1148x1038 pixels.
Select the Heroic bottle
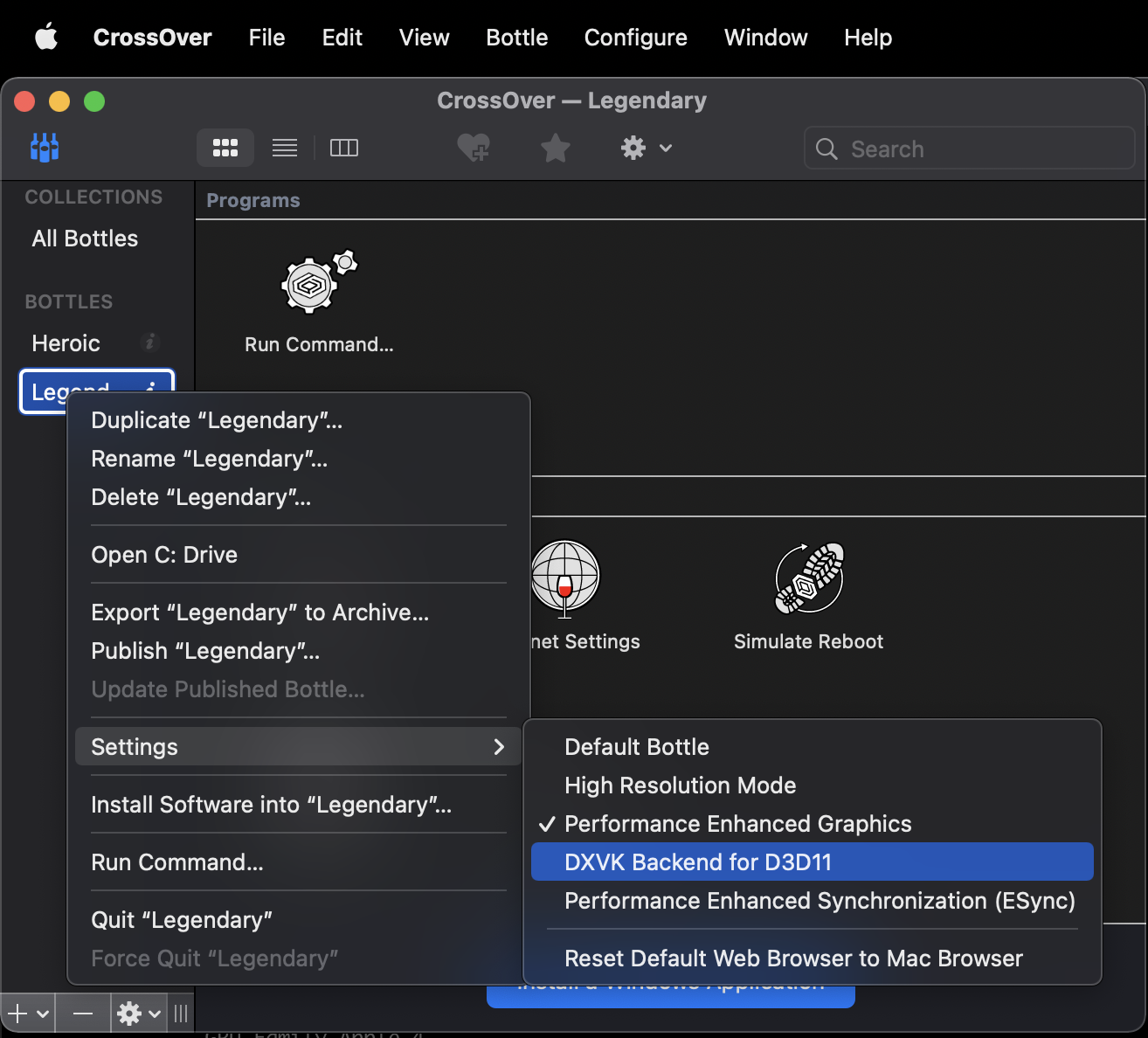[66, 343]
